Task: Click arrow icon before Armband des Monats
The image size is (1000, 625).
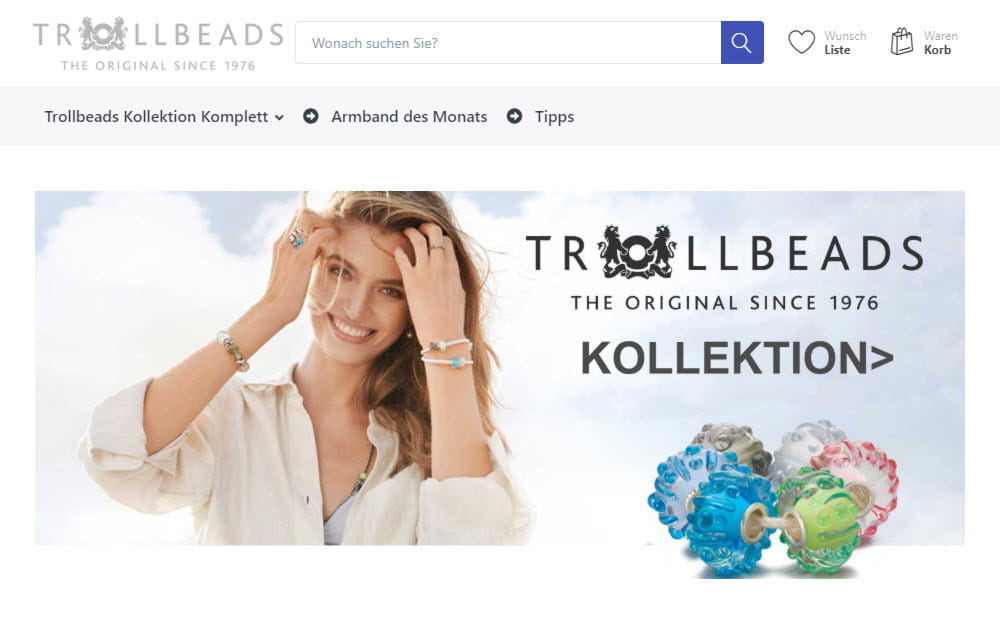Action: (x=311, y=116)
